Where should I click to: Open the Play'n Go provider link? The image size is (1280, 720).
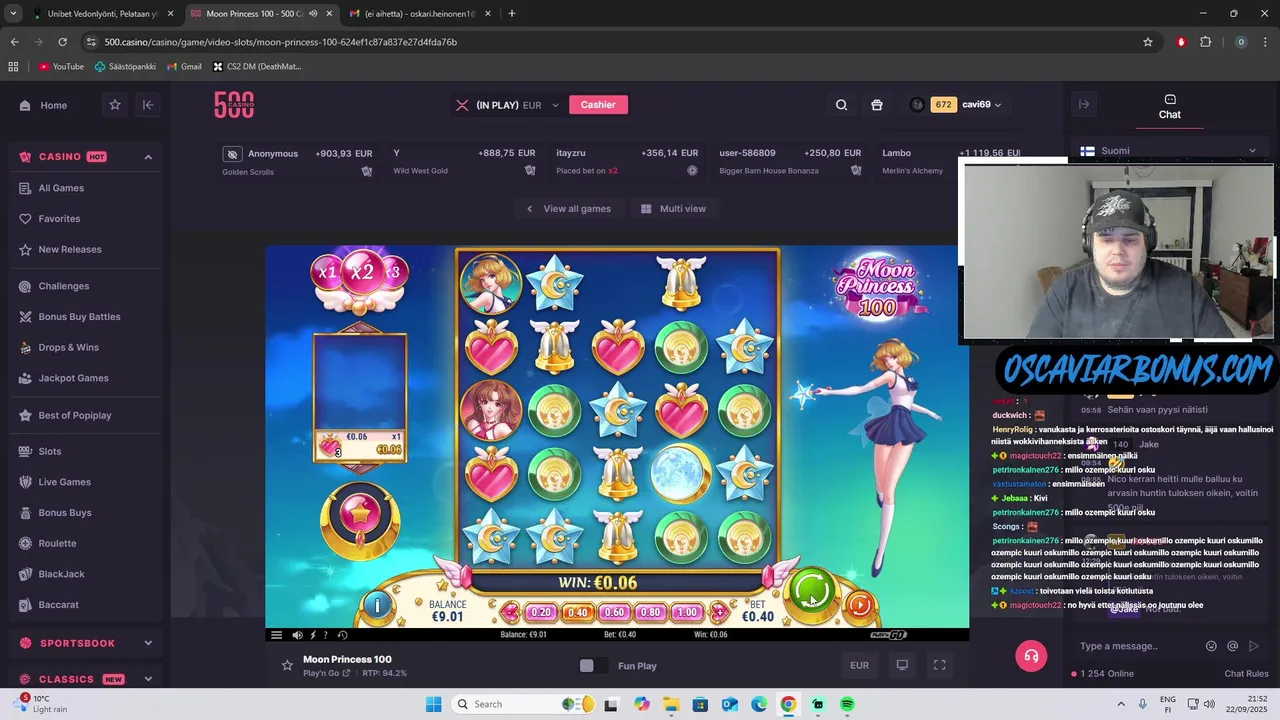(x=326, y=673)
